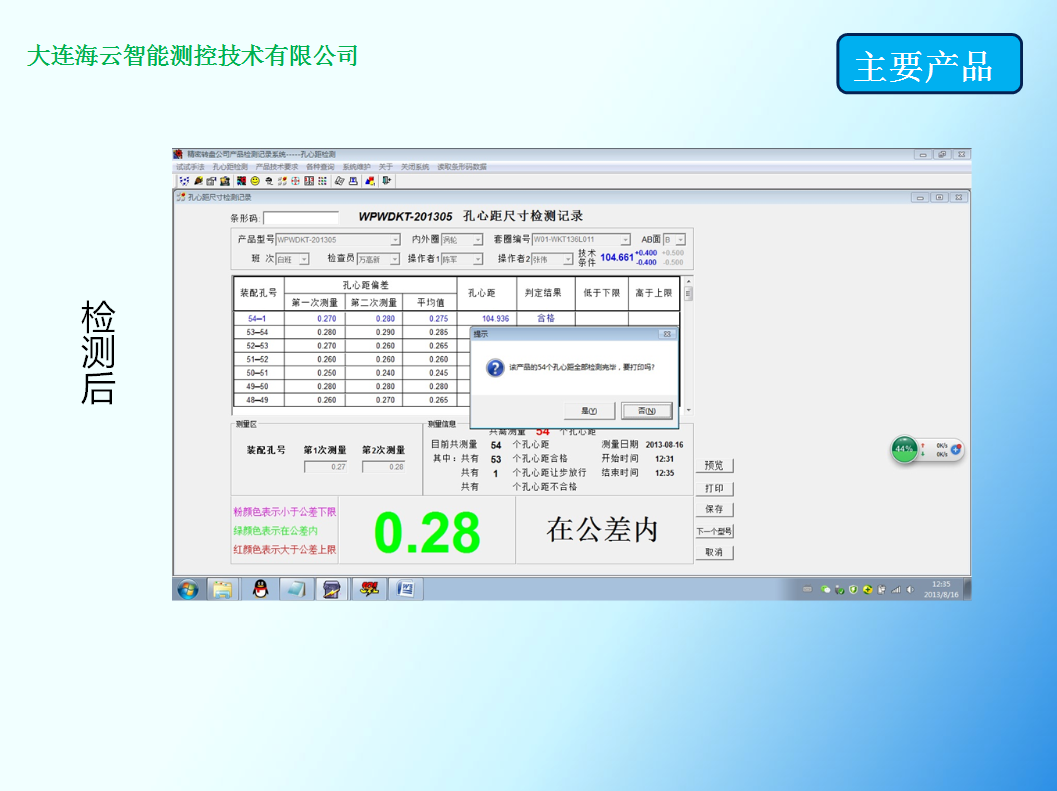The width and height of the screenshot is (1057, 791).
Task: Click the 合格 result cell
Action: coord(546,319)
